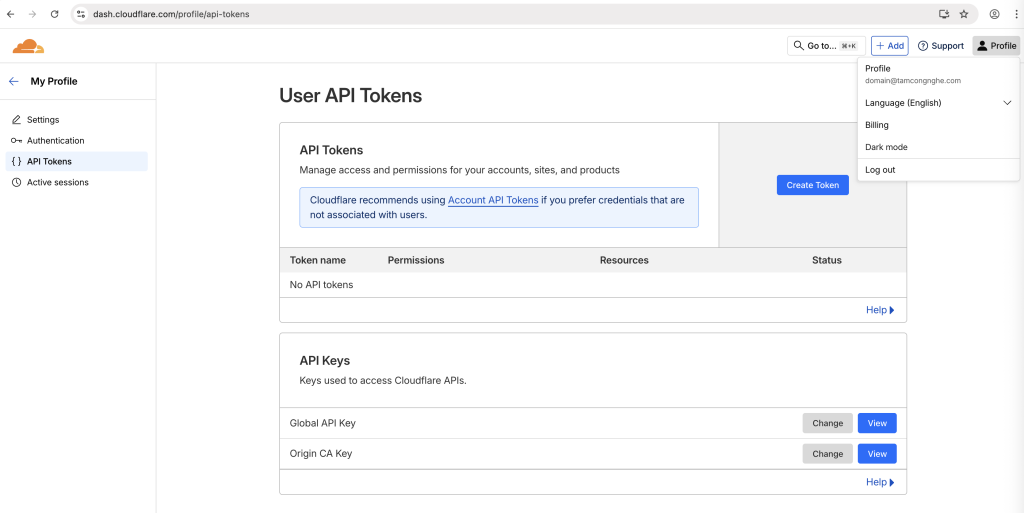
Task: Click the Cloudflare cloud logo
Action: [28, 46]
